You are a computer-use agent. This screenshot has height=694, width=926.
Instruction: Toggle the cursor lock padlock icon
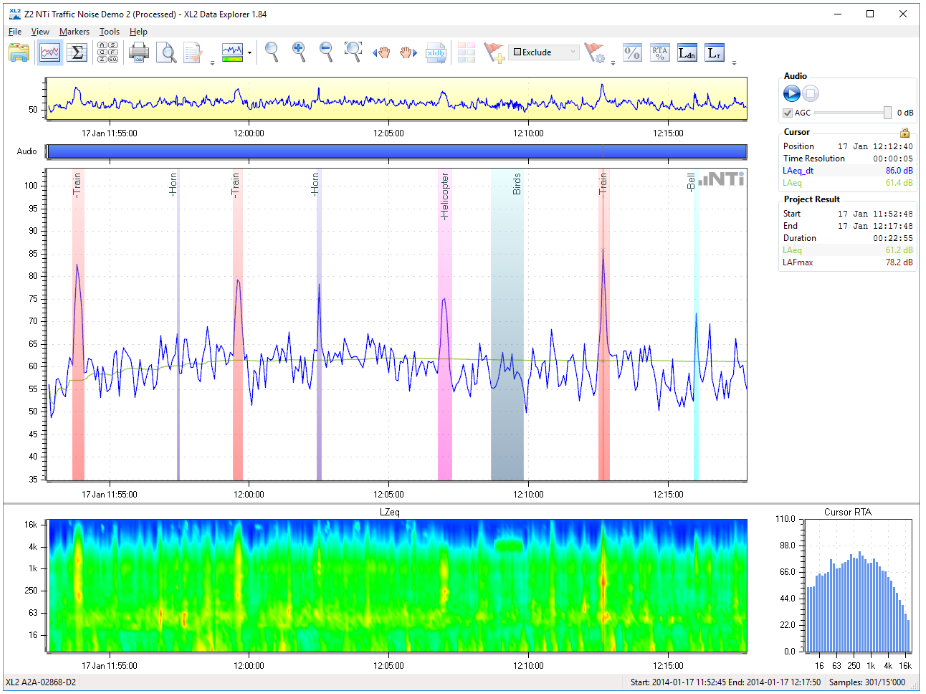(x=905, y=132)
